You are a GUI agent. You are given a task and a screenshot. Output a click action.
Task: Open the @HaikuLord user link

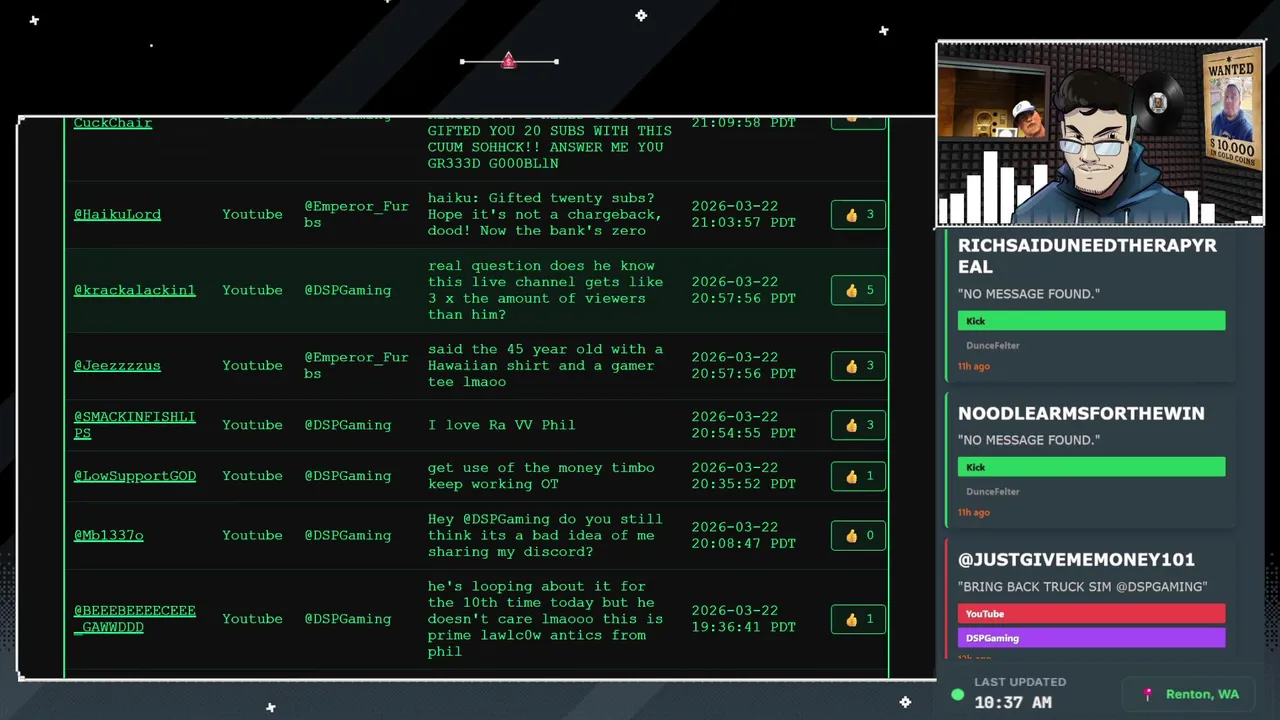tap(117, 214)
